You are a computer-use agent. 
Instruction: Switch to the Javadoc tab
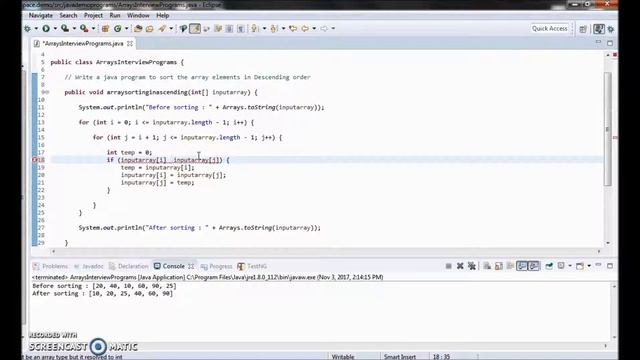coord(89,266)
